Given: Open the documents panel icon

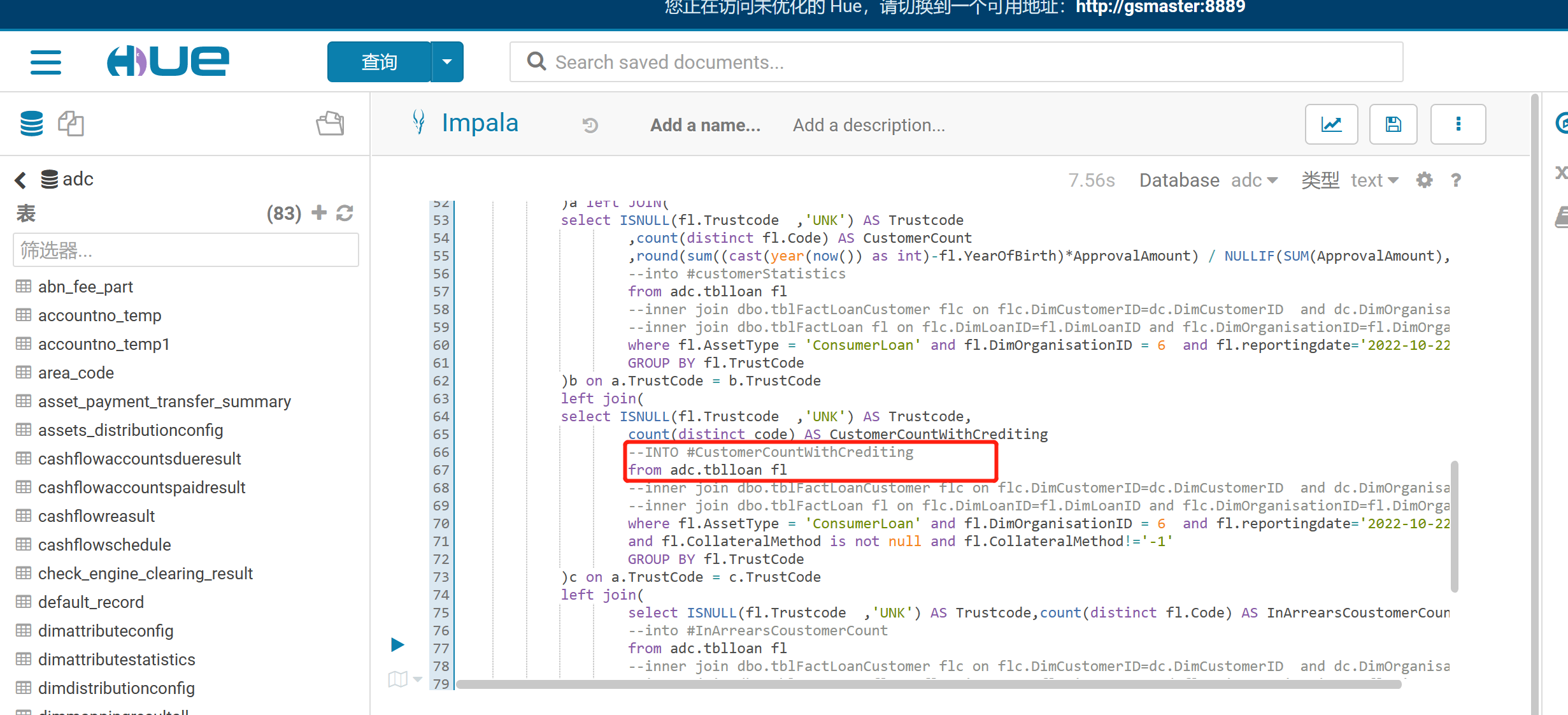Looking at the screenshot, I should click(71, 124).
